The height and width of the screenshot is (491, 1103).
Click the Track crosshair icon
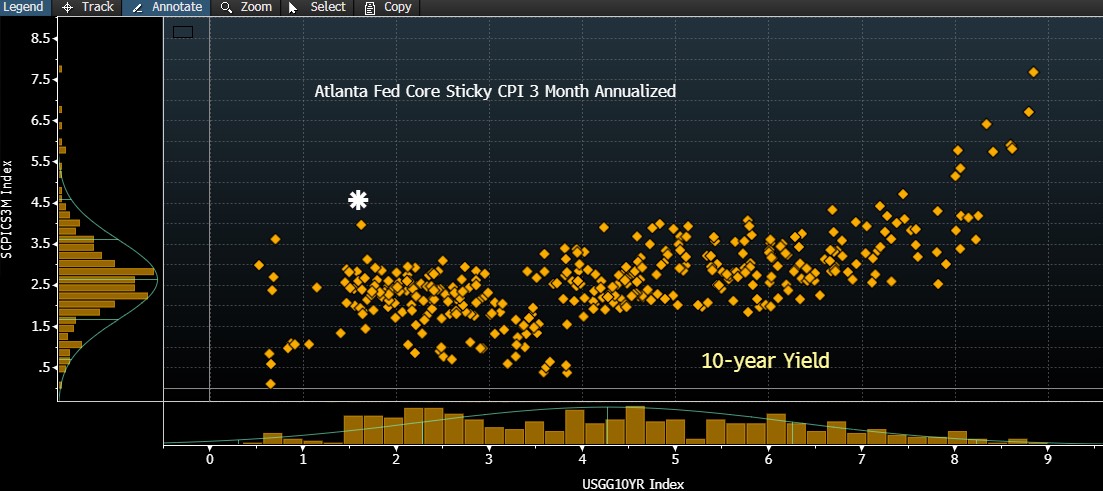68,7
